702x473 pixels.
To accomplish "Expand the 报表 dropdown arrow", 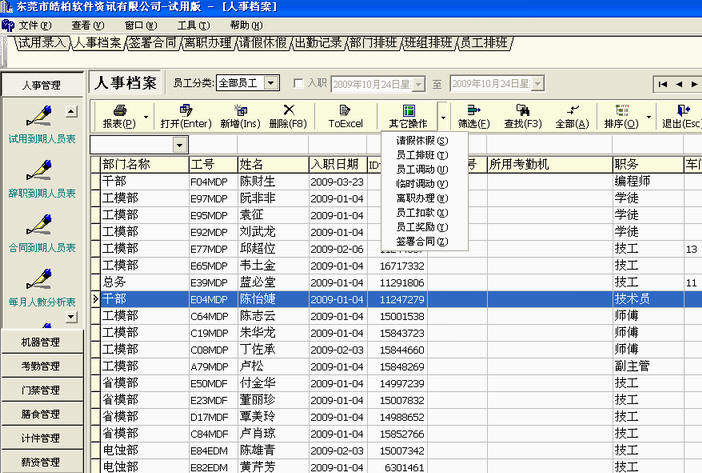I will coord(146,117).
